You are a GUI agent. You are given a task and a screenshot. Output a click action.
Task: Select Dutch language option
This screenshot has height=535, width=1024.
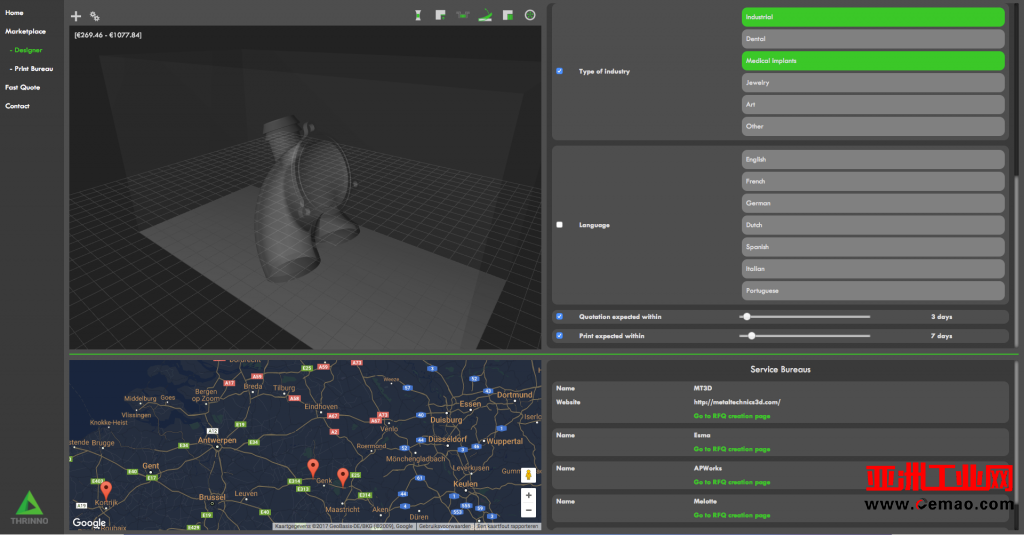coord(872,225)
